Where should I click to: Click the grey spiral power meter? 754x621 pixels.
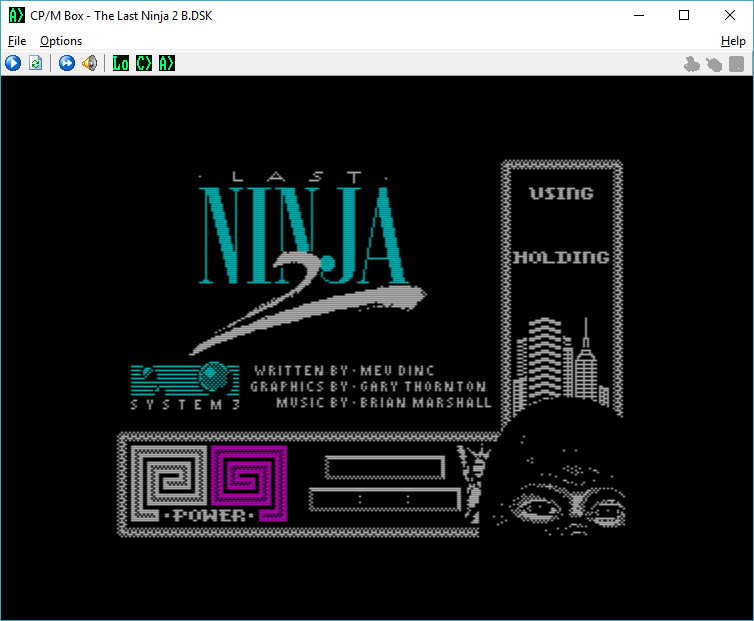point(169,483)
